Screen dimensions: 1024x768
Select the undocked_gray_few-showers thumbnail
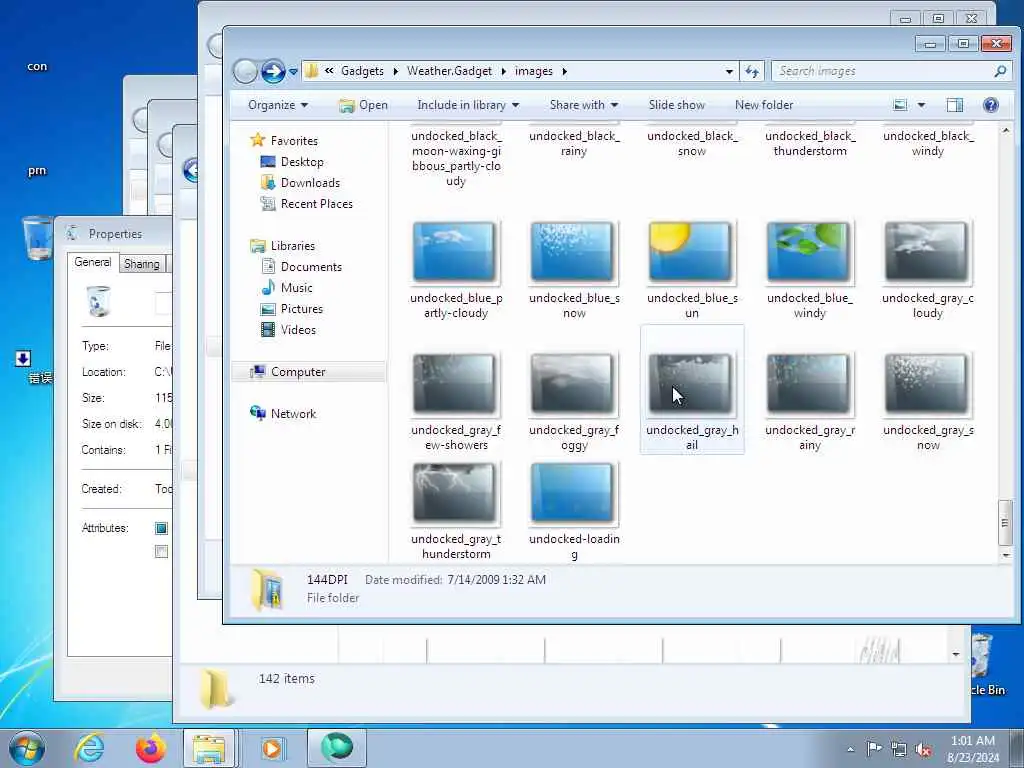(x=455, y=384)
